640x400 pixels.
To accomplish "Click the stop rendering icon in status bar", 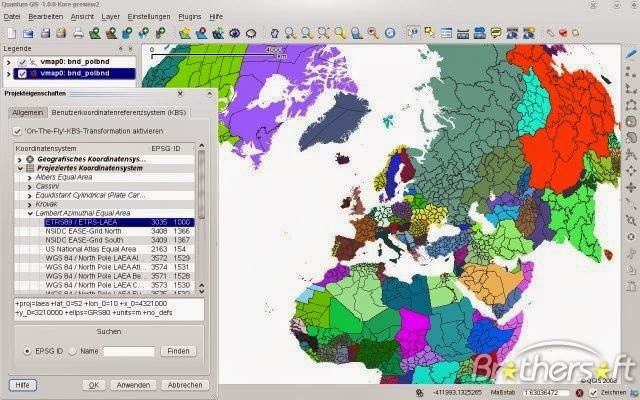I will [579, 393].
